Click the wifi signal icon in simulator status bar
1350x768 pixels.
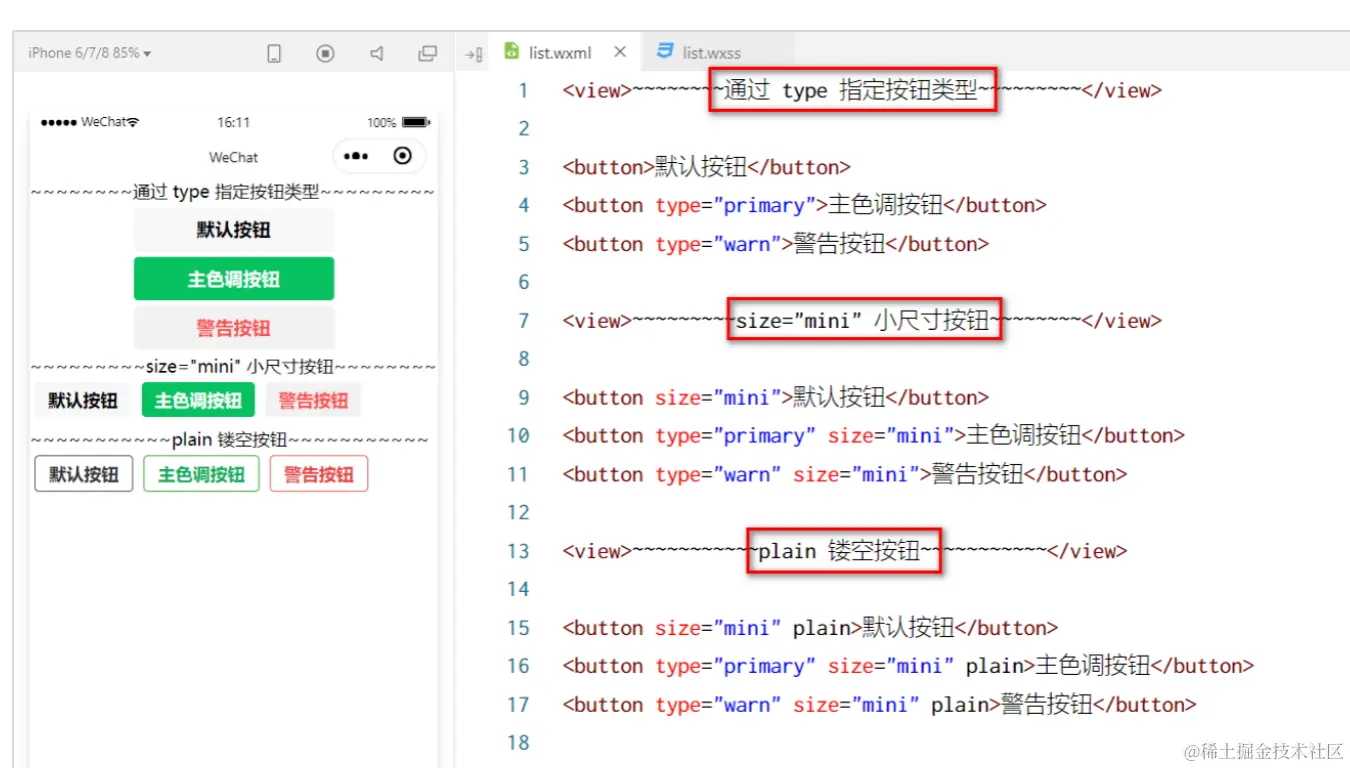point(133,122)
